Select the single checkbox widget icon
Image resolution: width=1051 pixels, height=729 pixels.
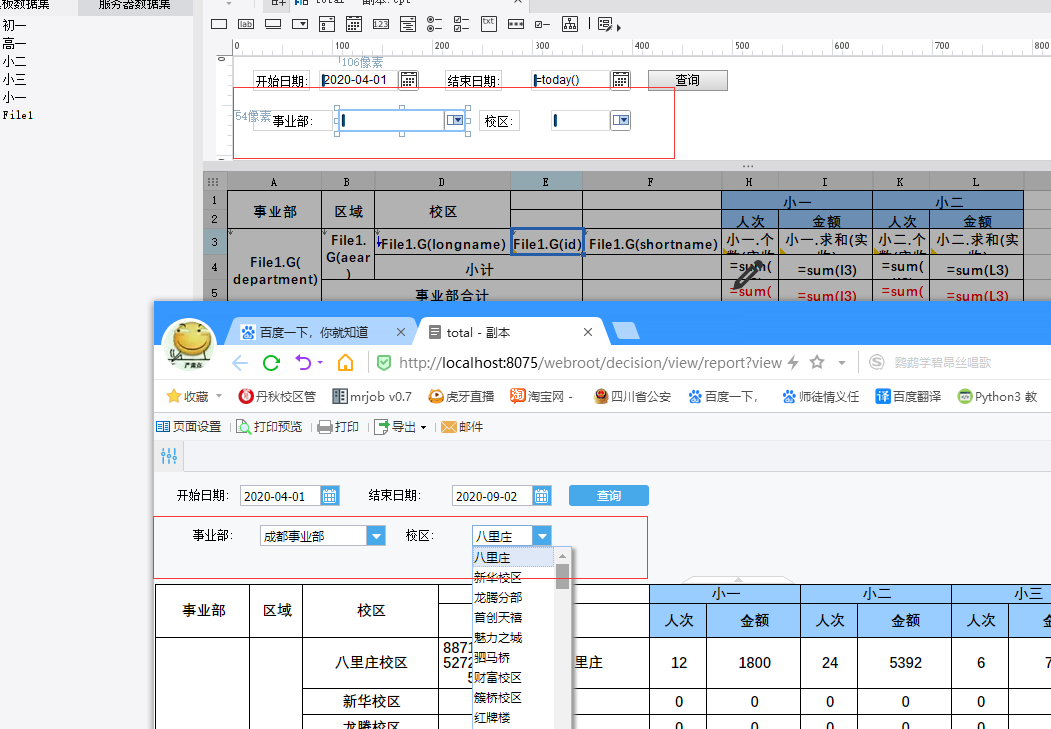pos(542,24)
